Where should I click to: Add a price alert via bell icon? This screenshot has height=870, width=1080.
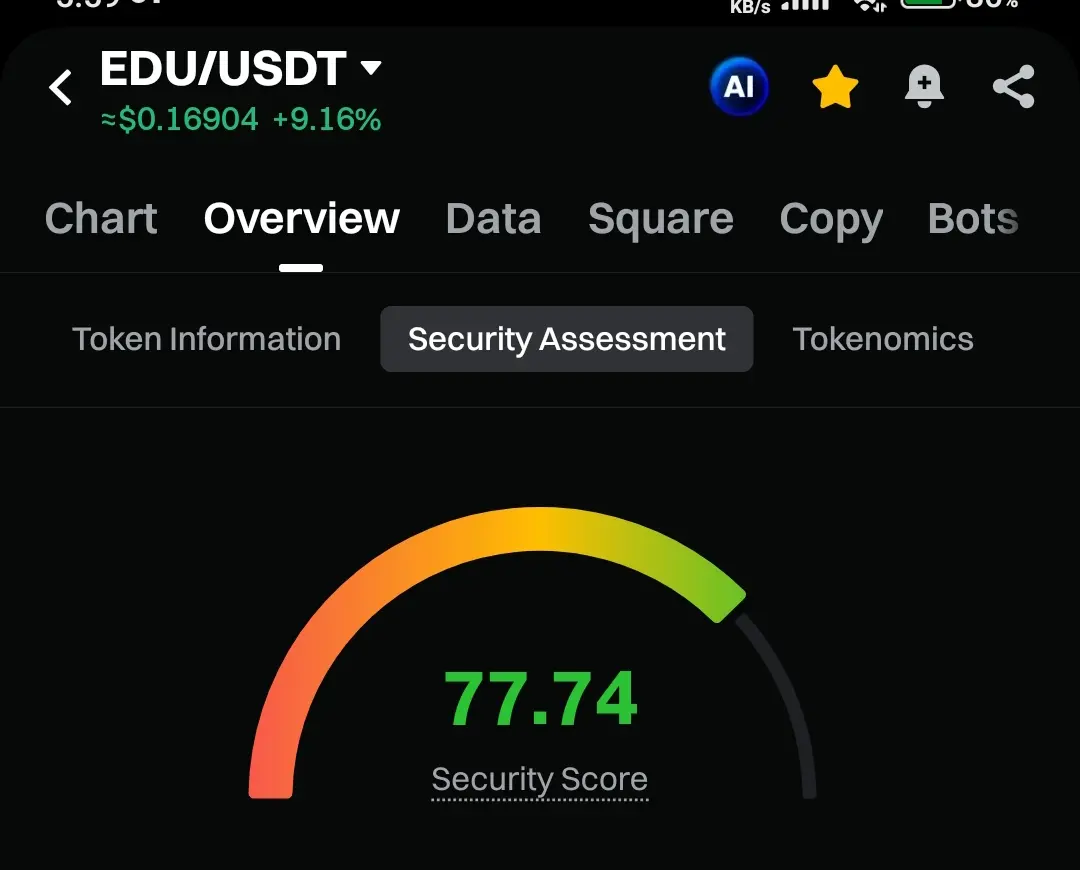point(924,87)
